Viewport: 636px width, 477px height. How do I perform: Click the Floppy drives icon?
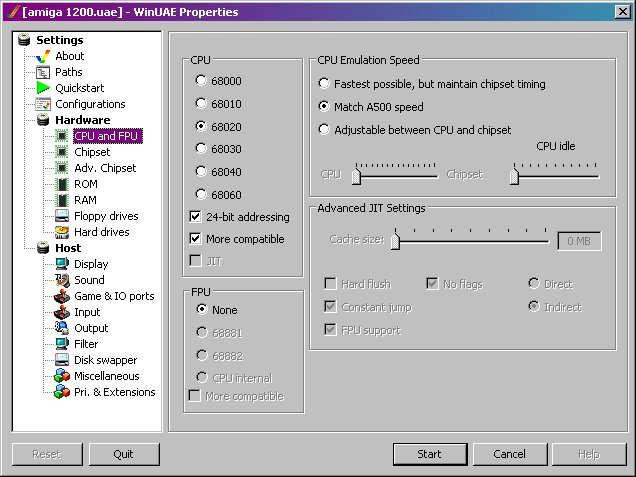click(62, 216)
